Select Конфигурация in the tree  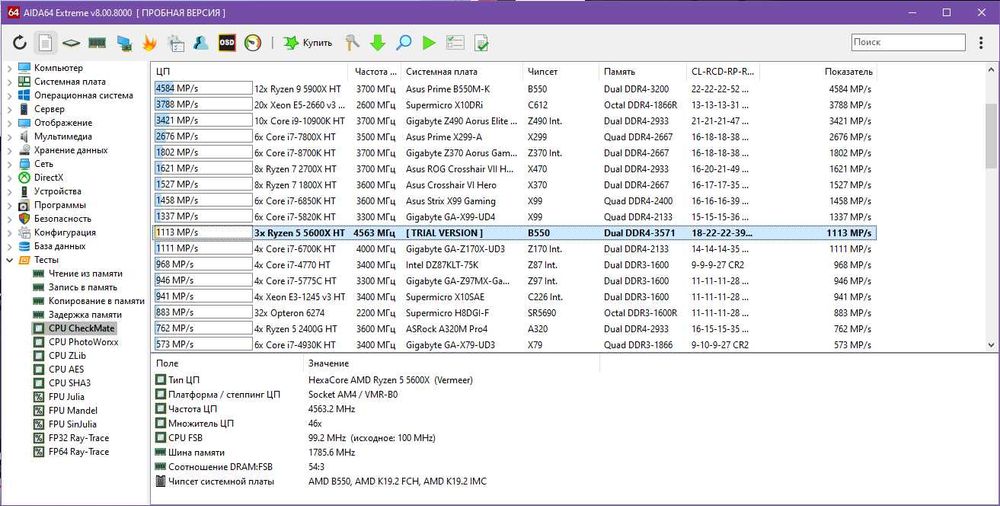pyautogui.click(x=65, y=232)
